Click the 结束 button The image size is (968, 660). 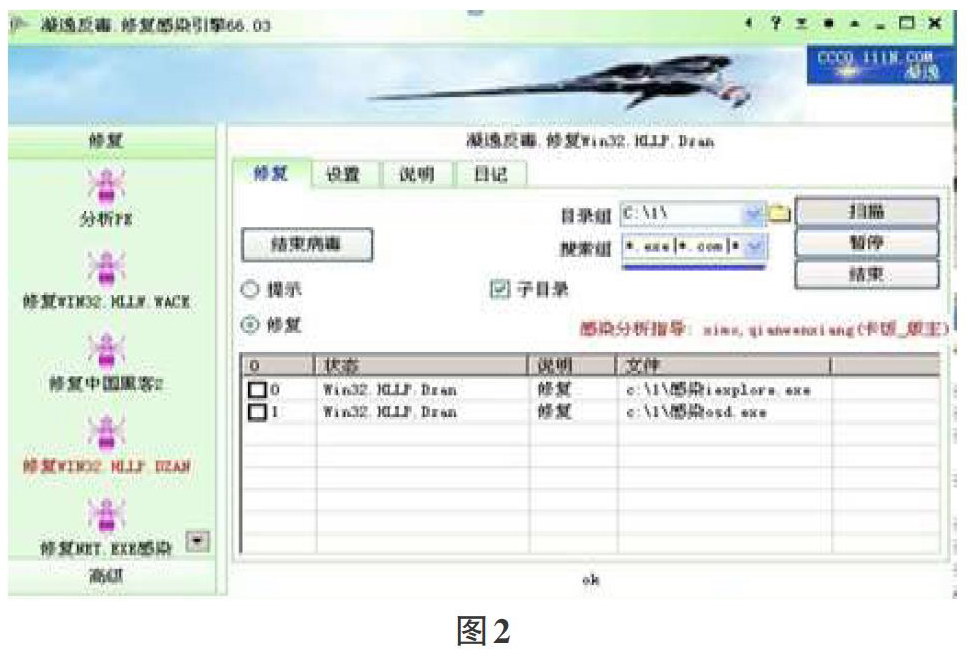coord(867,274)
